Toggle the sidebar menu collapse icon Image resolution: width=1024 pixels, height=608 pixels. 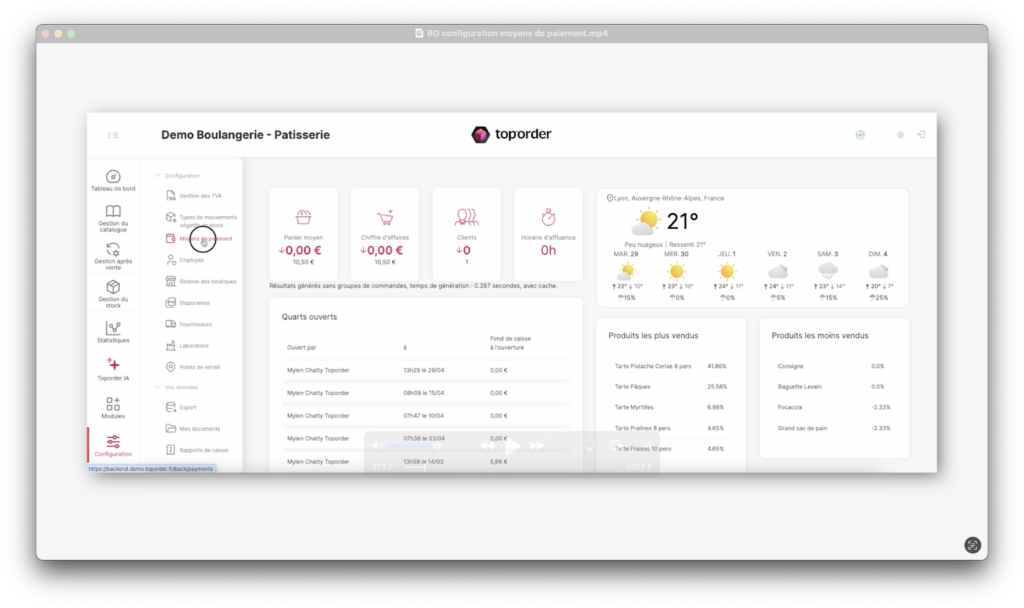tap(113, 135)
